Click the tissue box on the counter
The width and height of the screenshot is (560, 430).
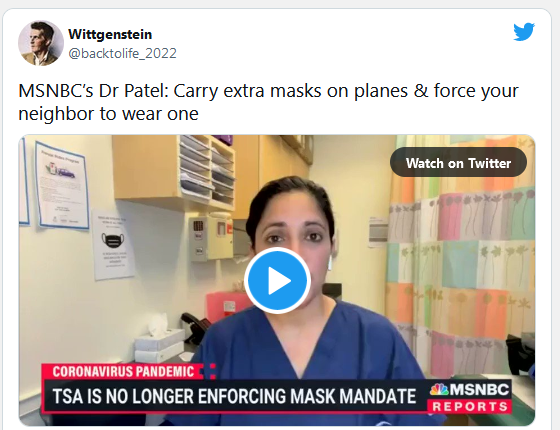(159, 345)
